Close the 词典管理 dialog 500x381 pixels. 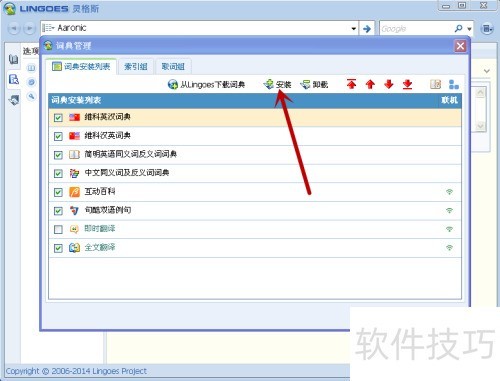pos(460,46)
